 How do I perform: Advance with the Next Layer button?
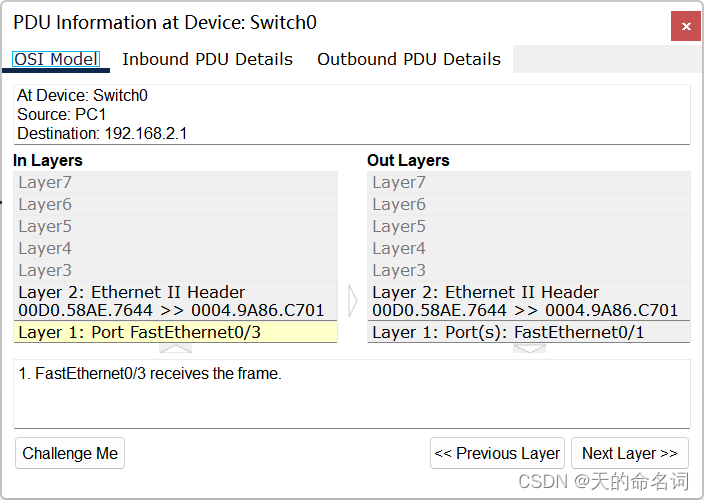[629, 453]
